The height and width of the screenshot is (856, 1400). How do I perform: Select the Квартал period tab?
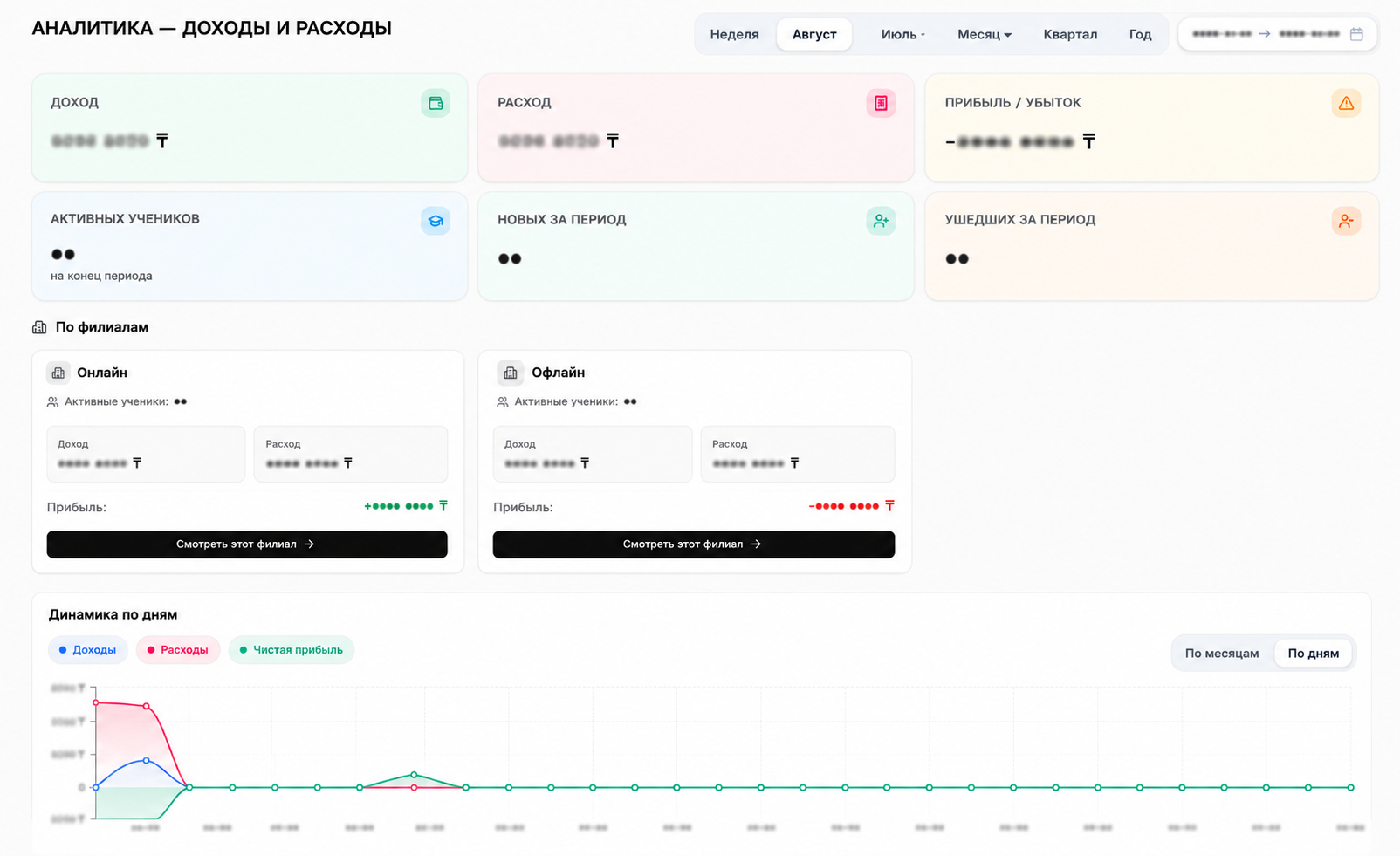pos(1070,34)
